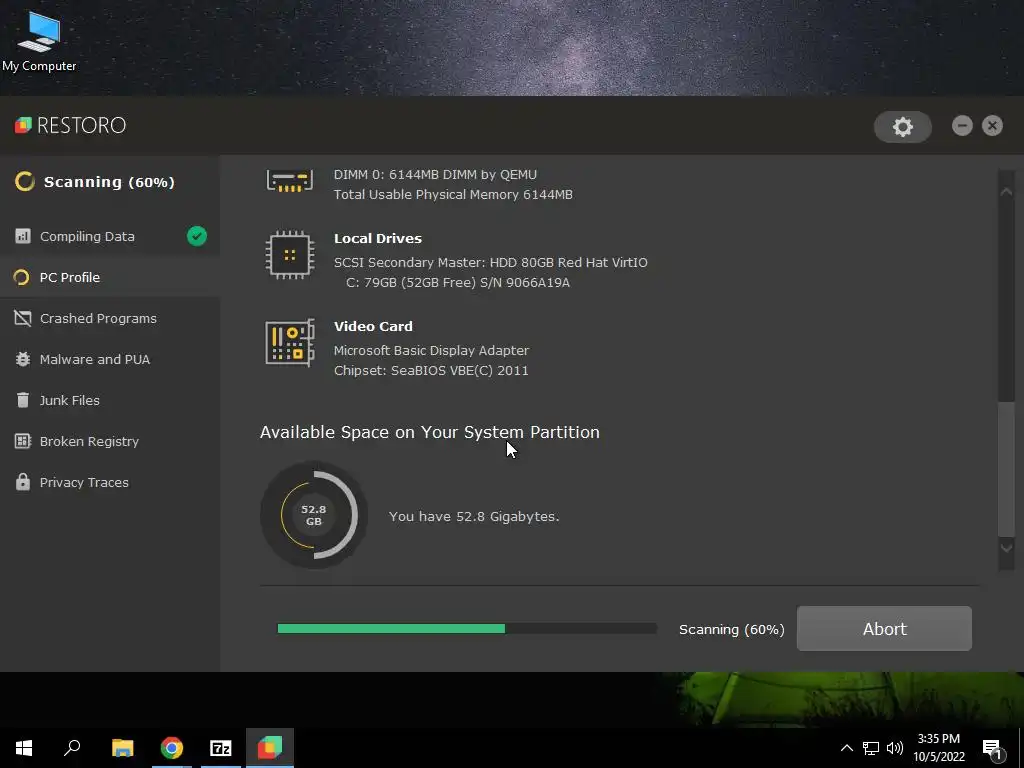Click 'Local Drives' heading

pos(377,238)
